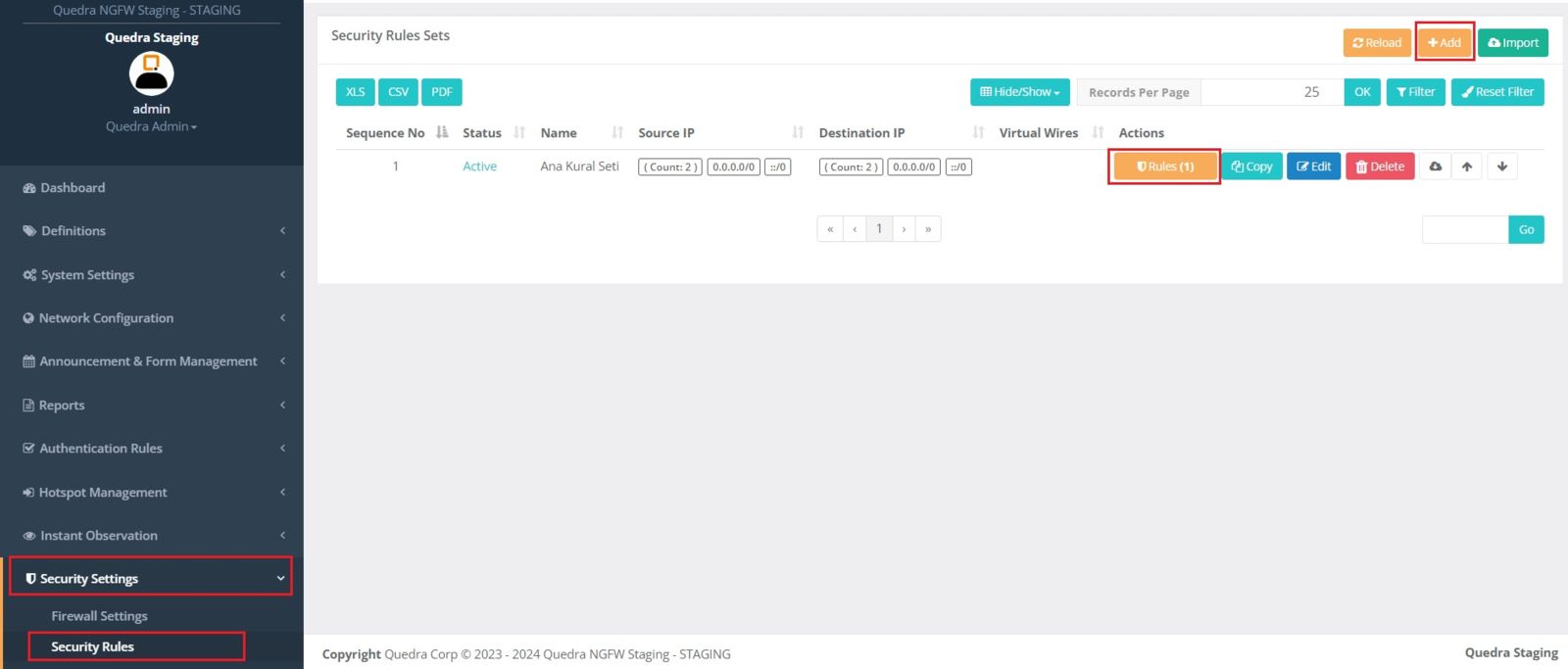The width and height of the screenshot is (1568, 669).
Task: Export table as XLS
Action: point(355,92)
